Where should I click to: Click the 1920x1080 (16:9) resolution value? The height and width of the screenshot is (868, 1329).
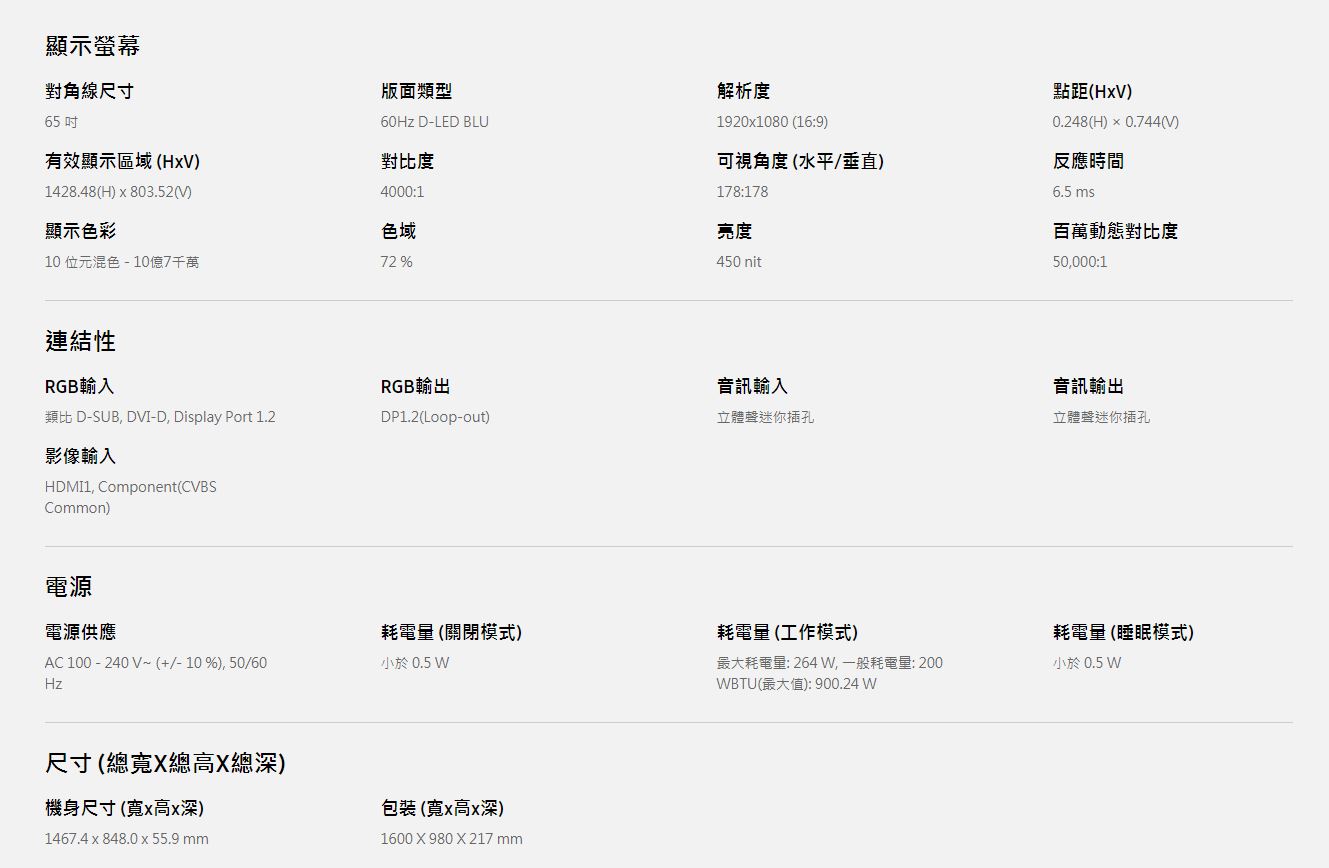(771, 122)
